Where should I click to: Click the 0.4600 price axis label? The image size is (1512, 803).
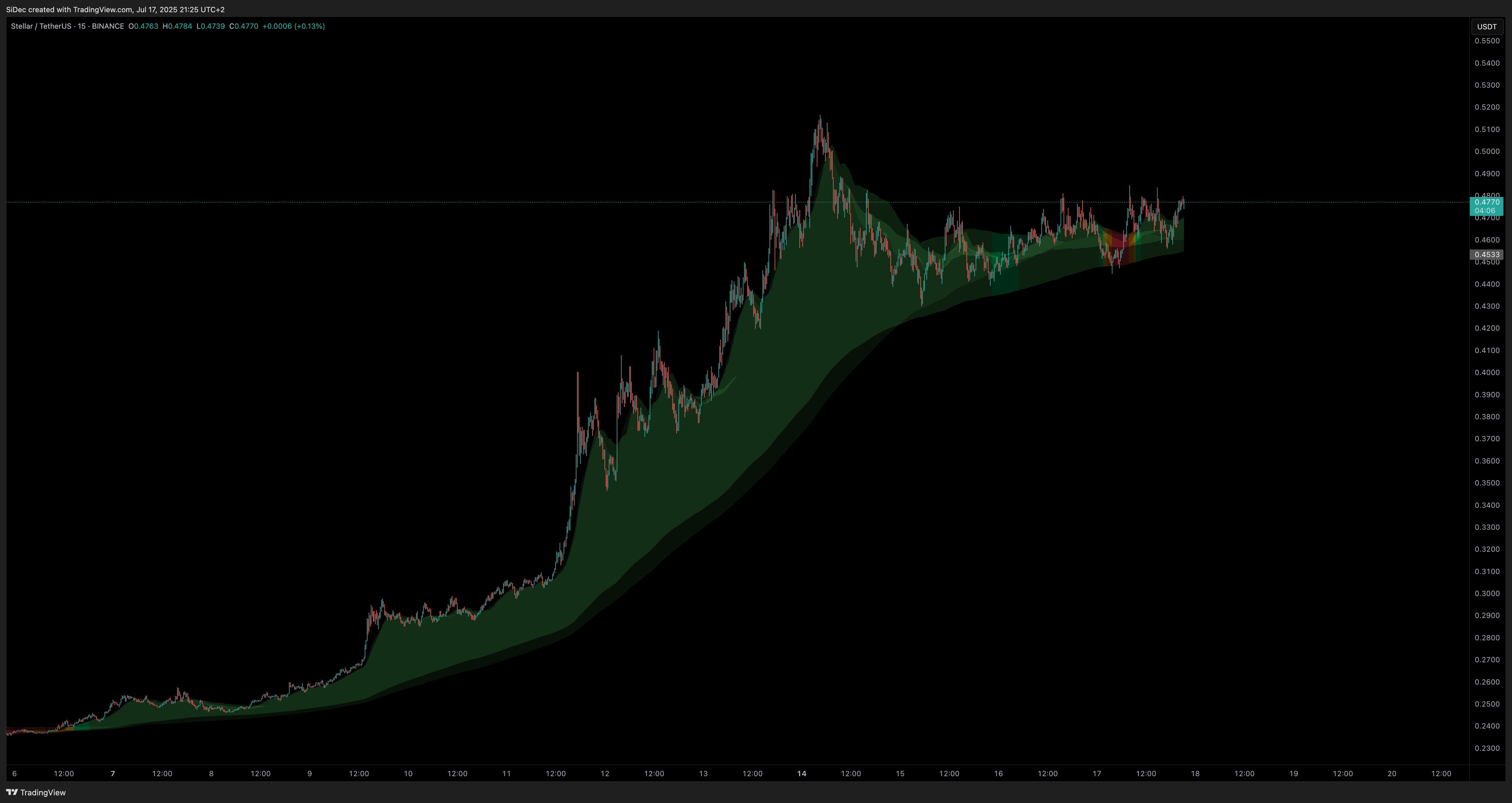coord(1487,240)
